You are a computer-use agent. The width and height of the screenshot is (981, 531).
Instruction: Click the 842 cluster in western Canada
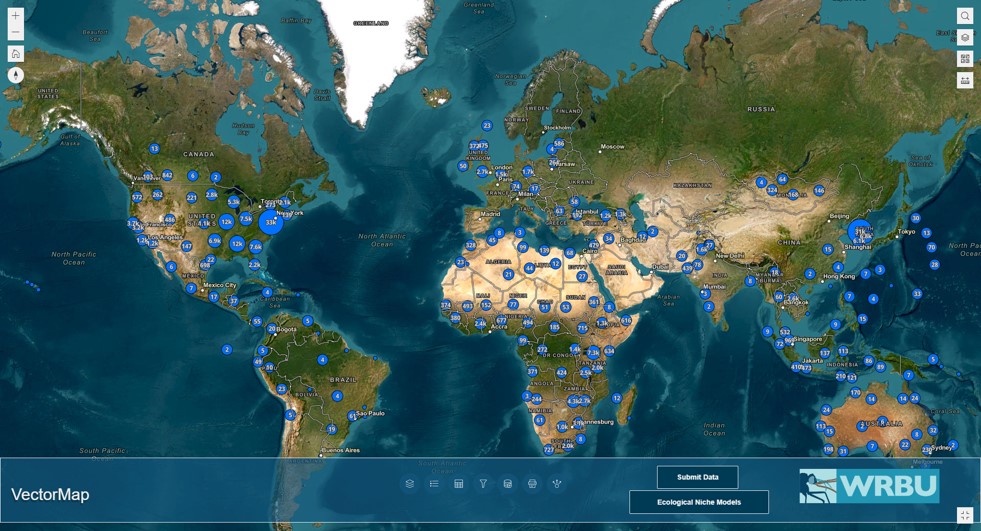coord(167,175)
